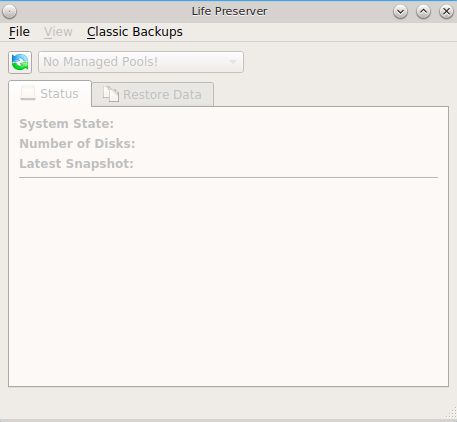Minimize the Life Preserver window

pos(400,12)
